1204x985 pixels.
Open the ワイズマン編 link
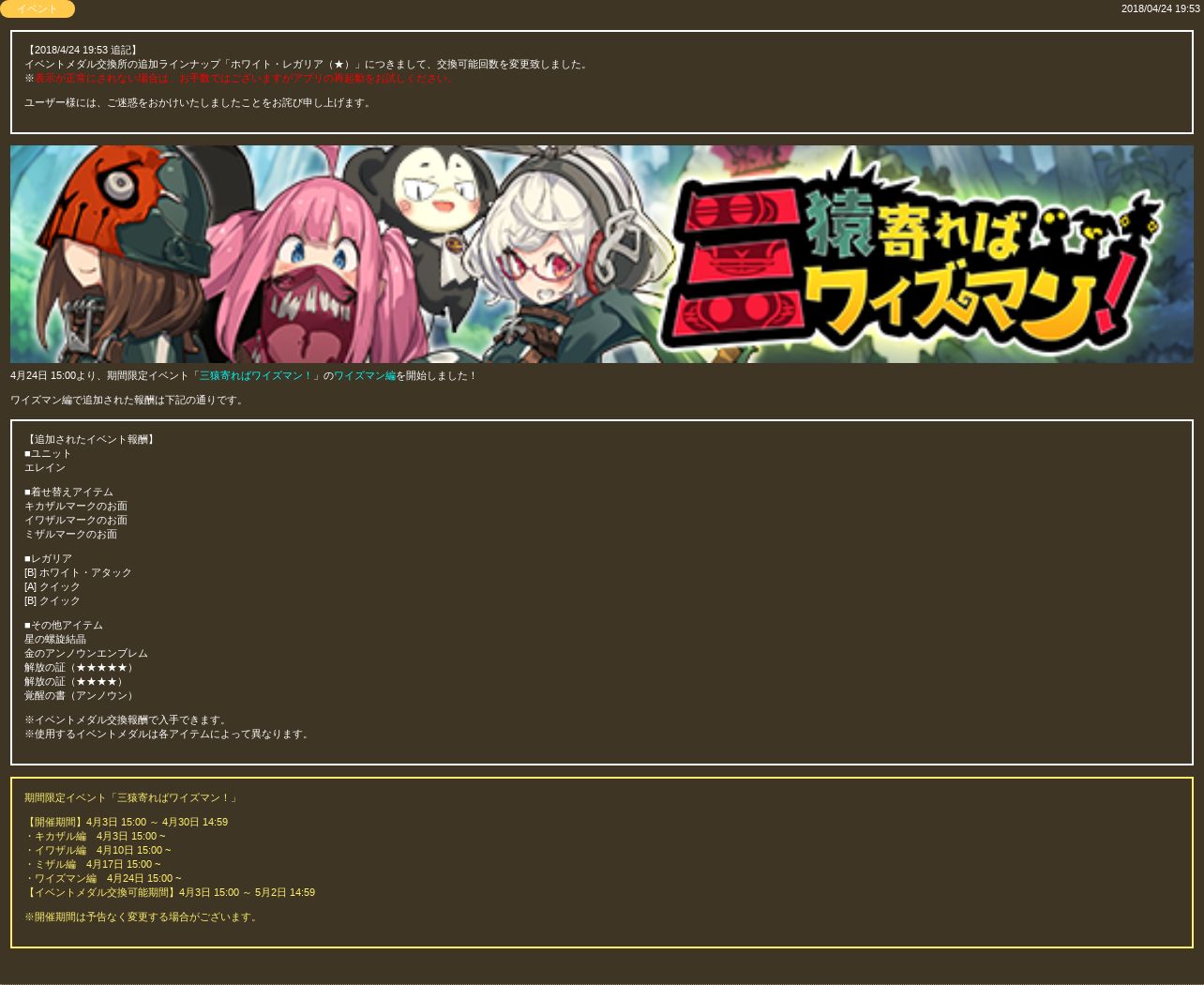point(365,376)
